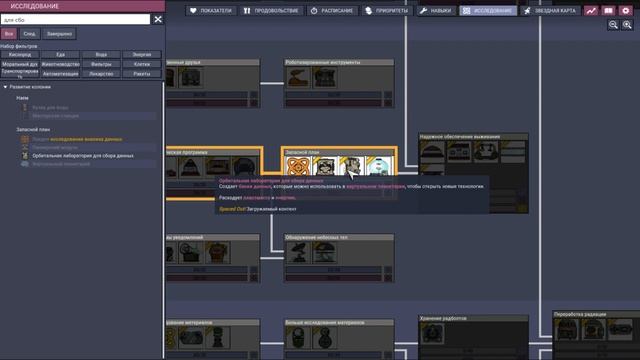The image size is (640, 360).
Task: Toggle the 'Клетки' filter
Action: (x=142, y=64)
